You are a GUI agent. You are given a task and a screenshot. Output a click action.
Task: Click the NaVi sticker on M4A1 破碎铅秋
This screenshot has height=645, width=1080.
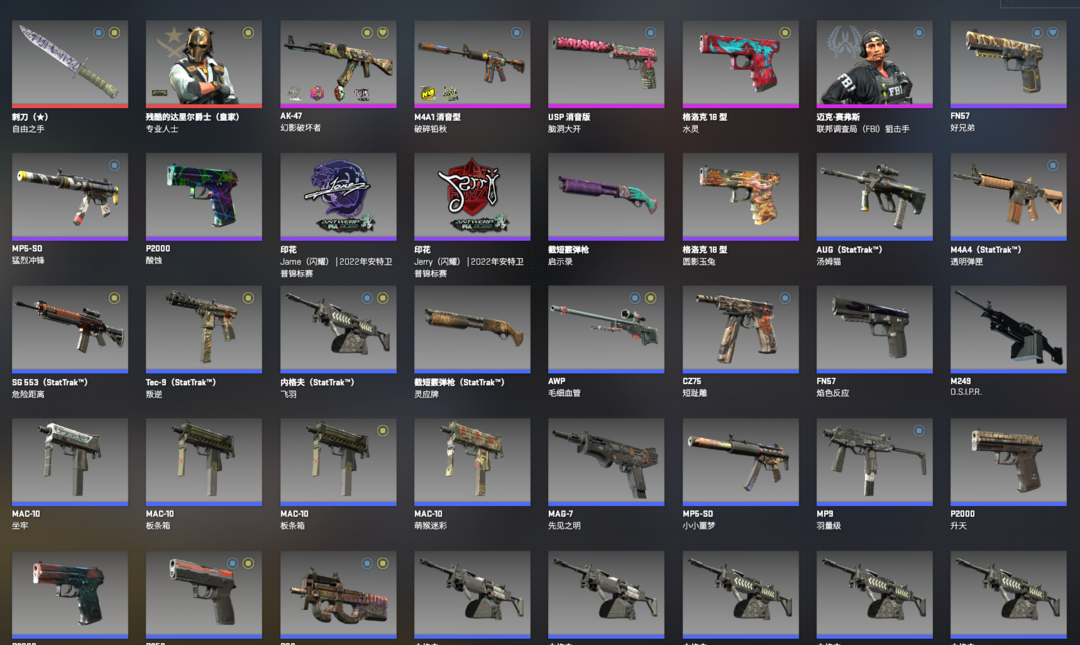point(428,93)
